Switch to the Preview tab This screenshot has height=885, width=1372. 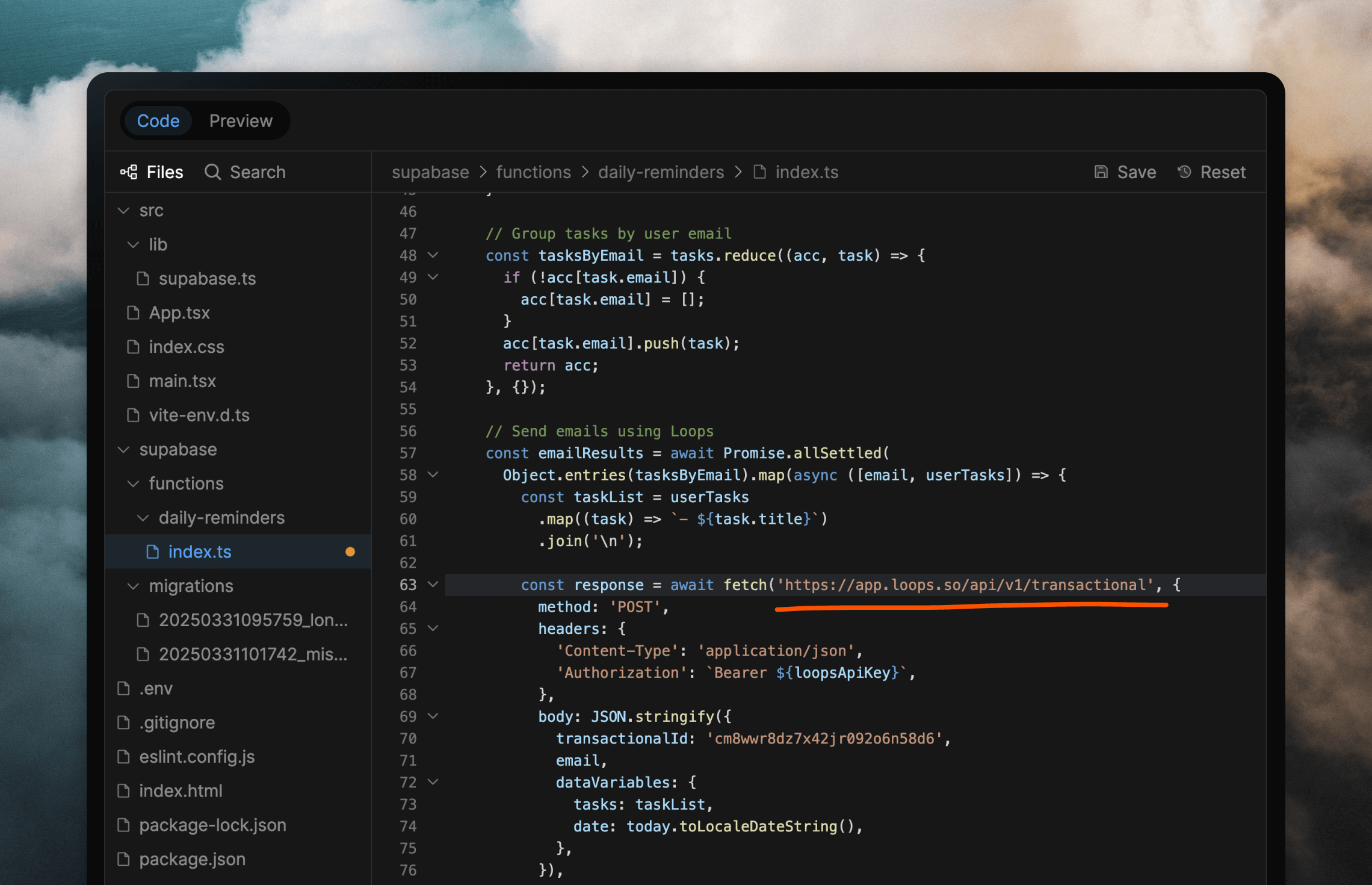241,121
